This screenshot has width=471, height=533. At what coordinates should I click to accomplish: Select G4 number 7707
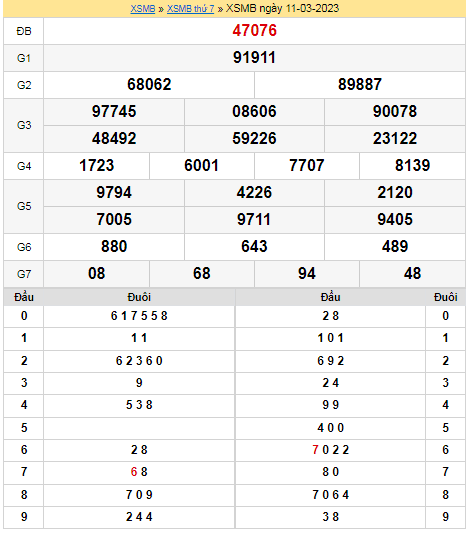pos(307,166)
